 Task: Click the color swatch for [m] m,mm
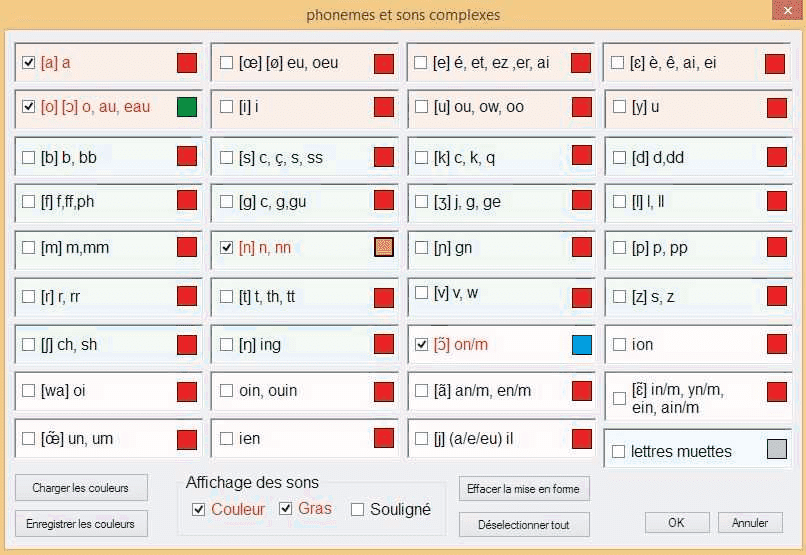pos(187,247)
